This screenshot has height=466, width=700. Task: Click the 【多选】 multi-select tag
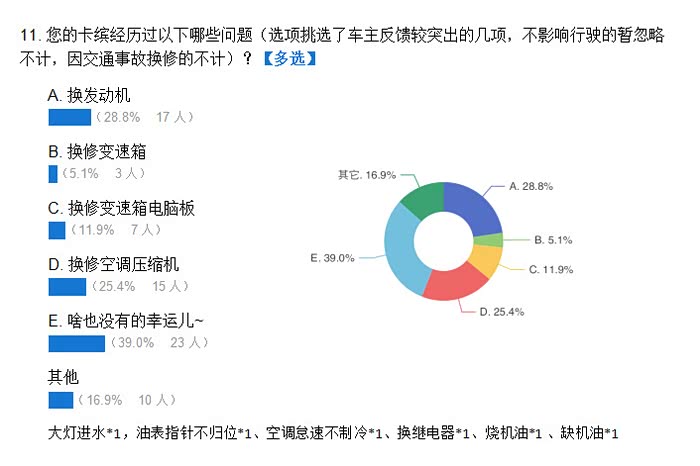(288, 58)
